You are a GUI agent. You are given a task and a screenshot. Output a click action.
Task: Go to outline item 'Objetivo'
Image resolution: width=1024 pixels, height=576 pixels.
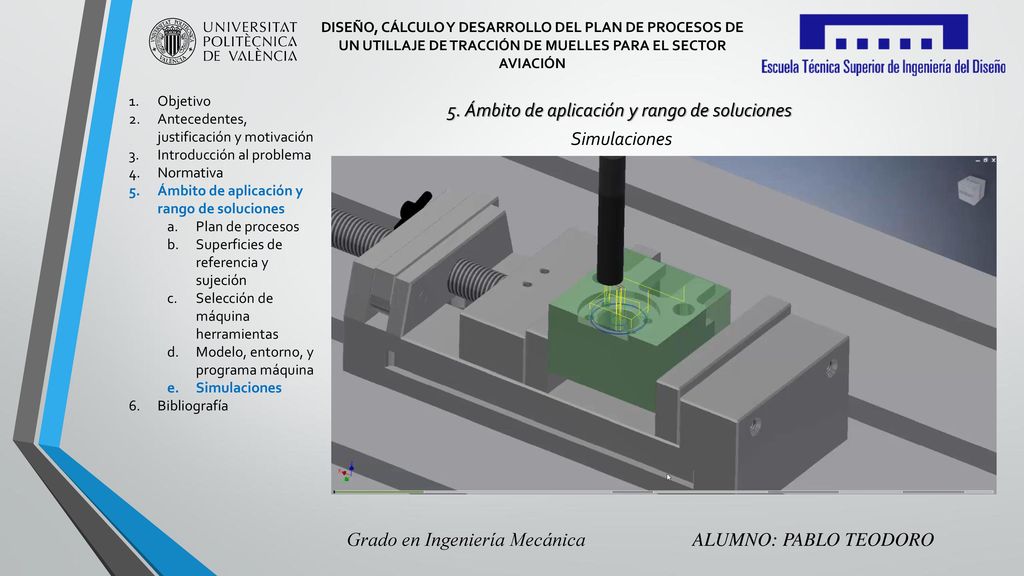click(184, 101)
